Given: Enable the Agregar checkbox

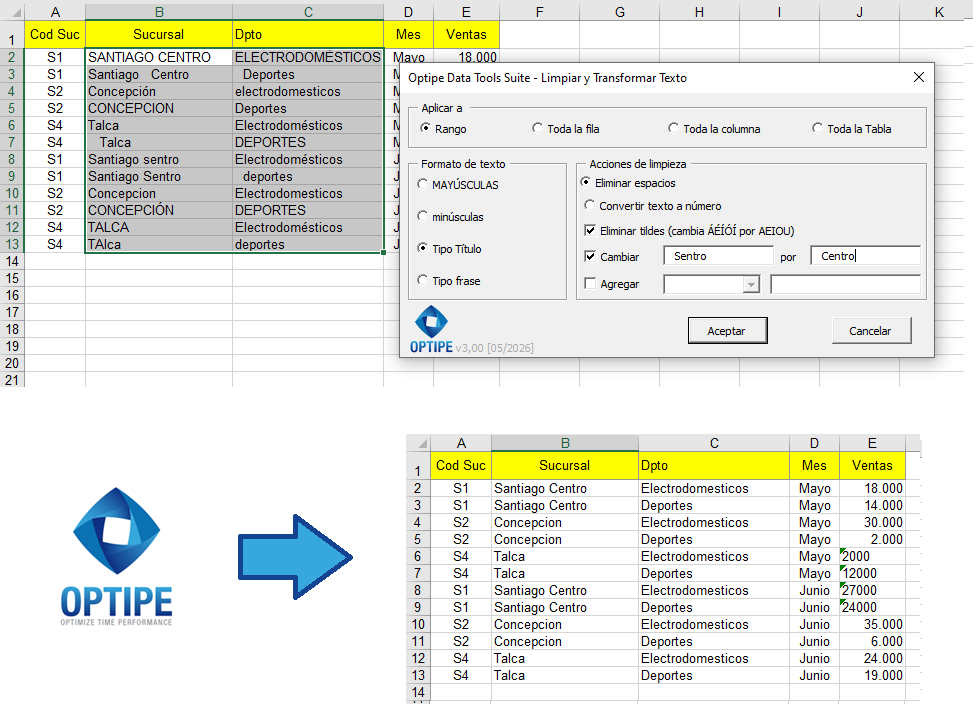Looking at the screenshot, I should (x=589, y=284).
